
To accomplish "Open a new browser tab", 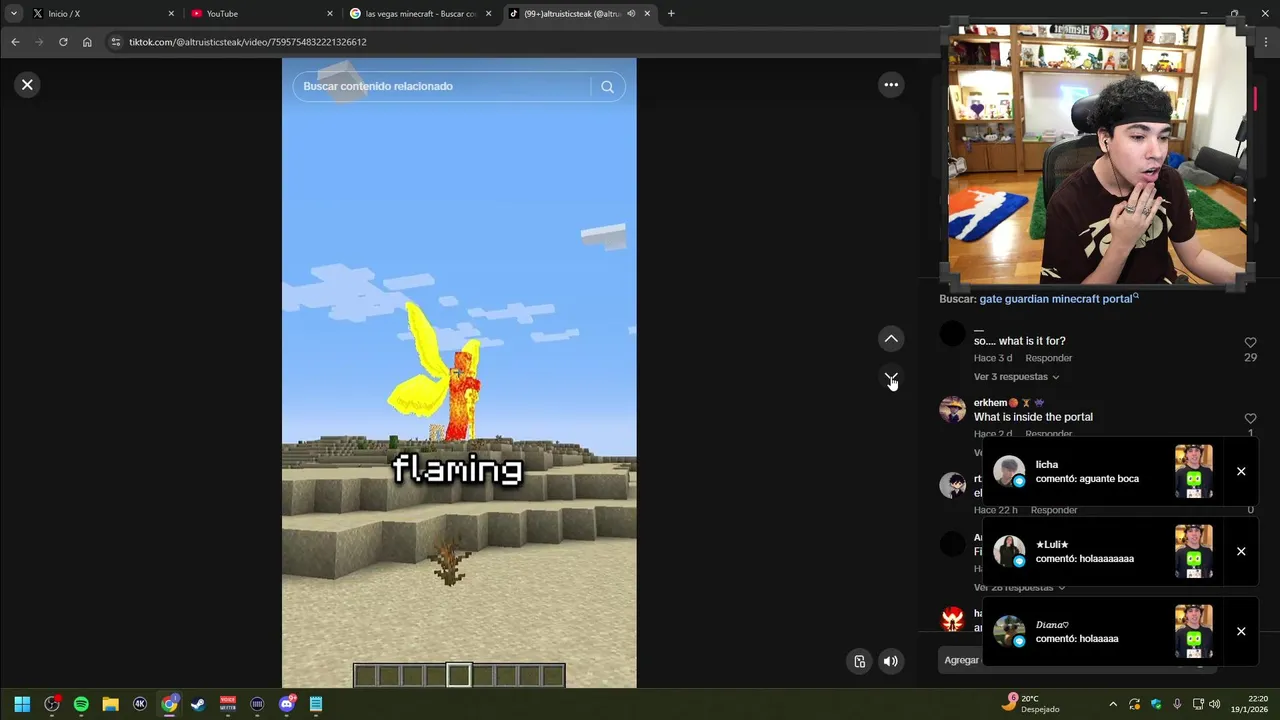I will [671, 14].
